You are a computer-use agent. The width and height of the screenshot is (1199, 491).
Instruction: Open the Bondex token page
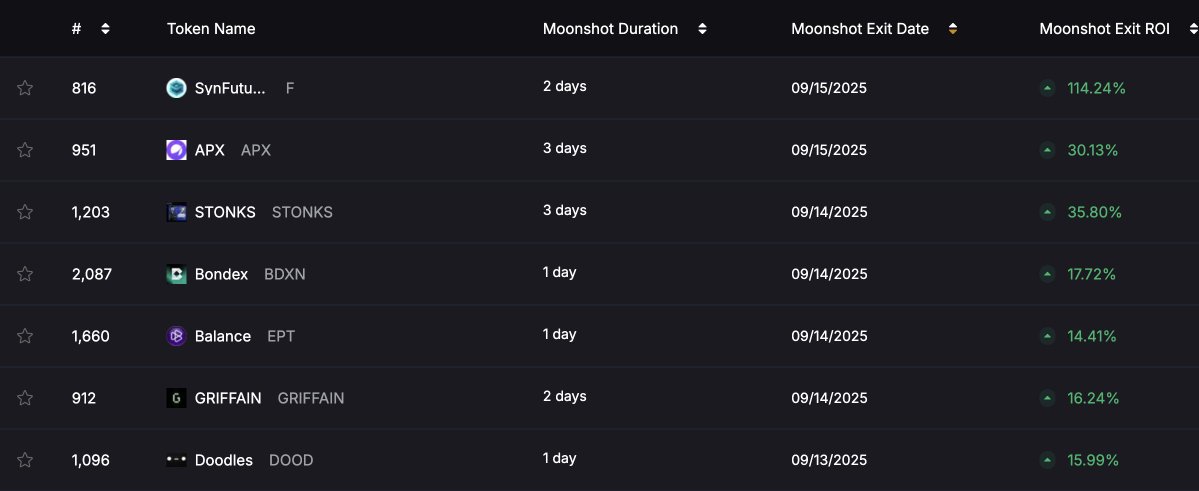point(221,274)
